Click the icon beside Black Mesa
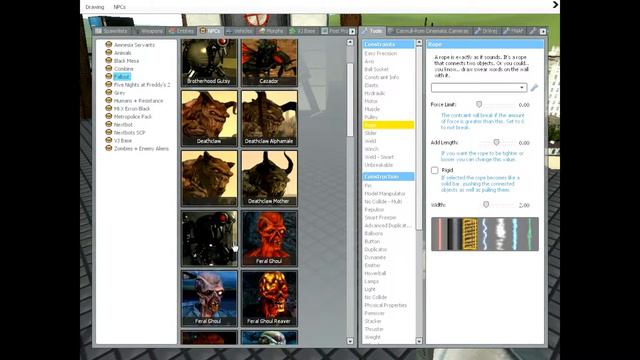Image resolution: width=640 pixels, height=360 pixels. (109, 60)
